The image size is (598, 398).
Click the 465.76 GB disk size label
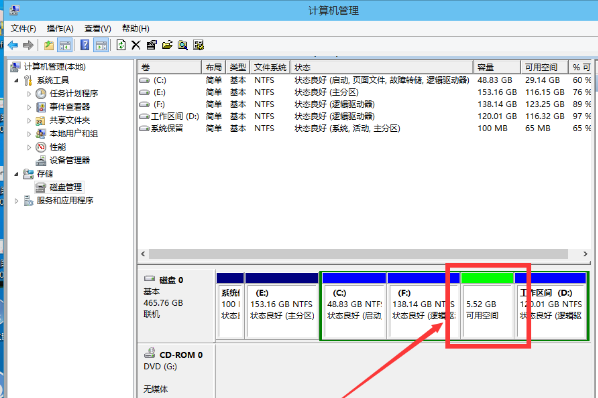click(x=163, y=303)
